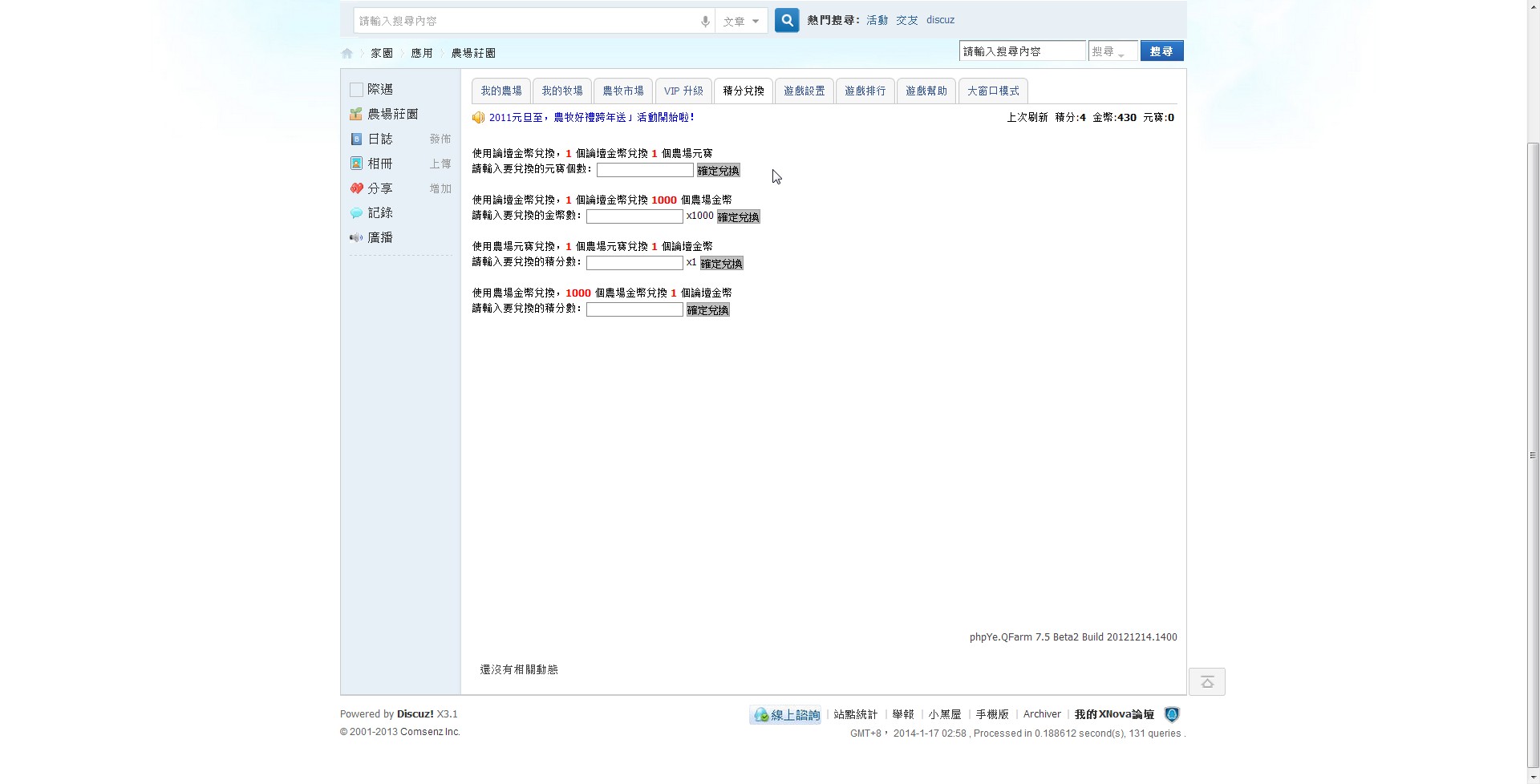Open the 文章 search type dropdown
The image size is (1540, 784).
(741, 22)
